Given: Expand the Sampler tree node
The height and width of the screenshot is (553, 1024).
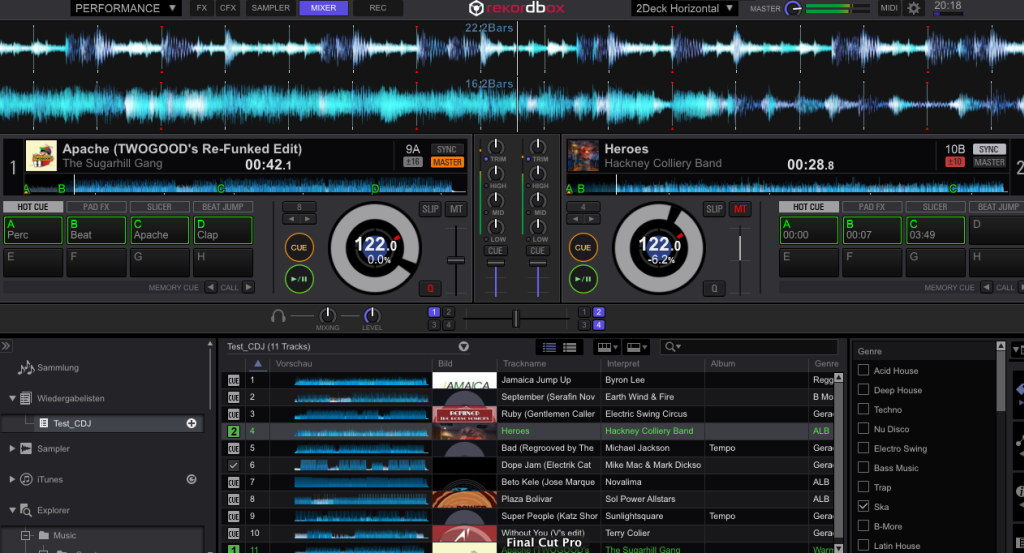Looking at the screenshot, I should pyautogui.click(x=12, y=449).
